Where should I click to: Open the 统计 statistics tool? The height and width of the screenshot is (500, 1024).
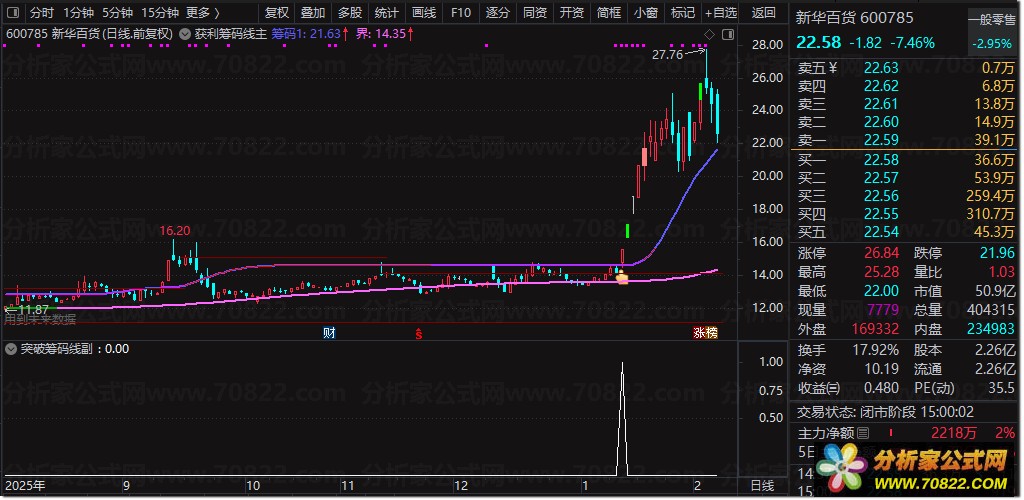pos(387,12)
